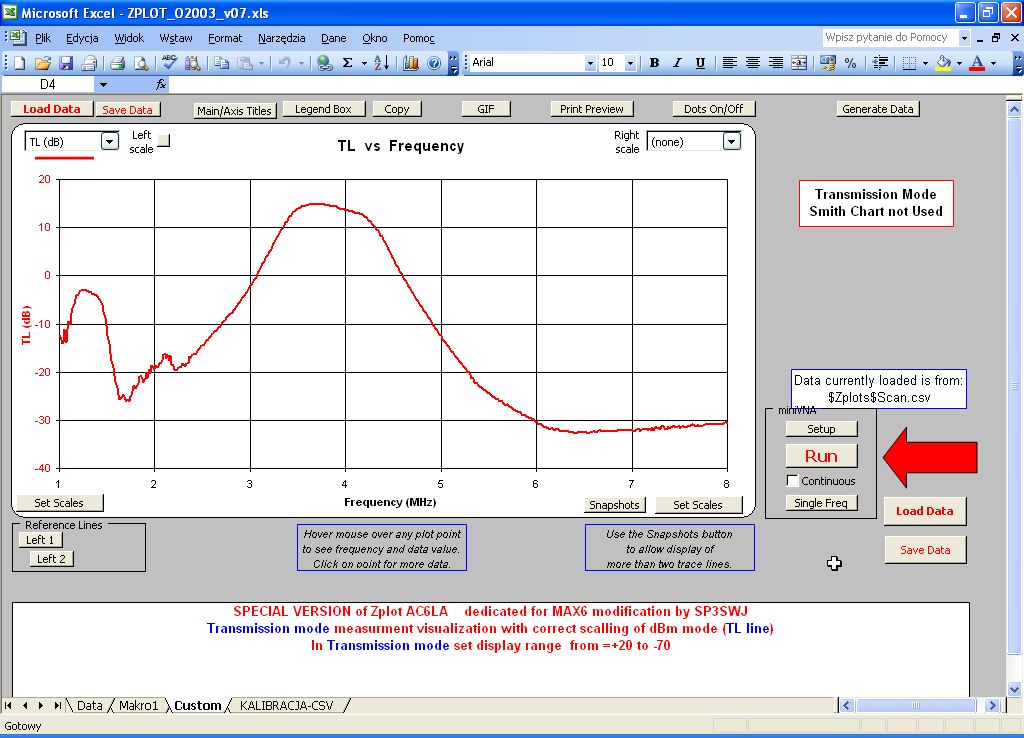Switch to the KALIBRACJA-CSV sheet tab

click(286, 706)
